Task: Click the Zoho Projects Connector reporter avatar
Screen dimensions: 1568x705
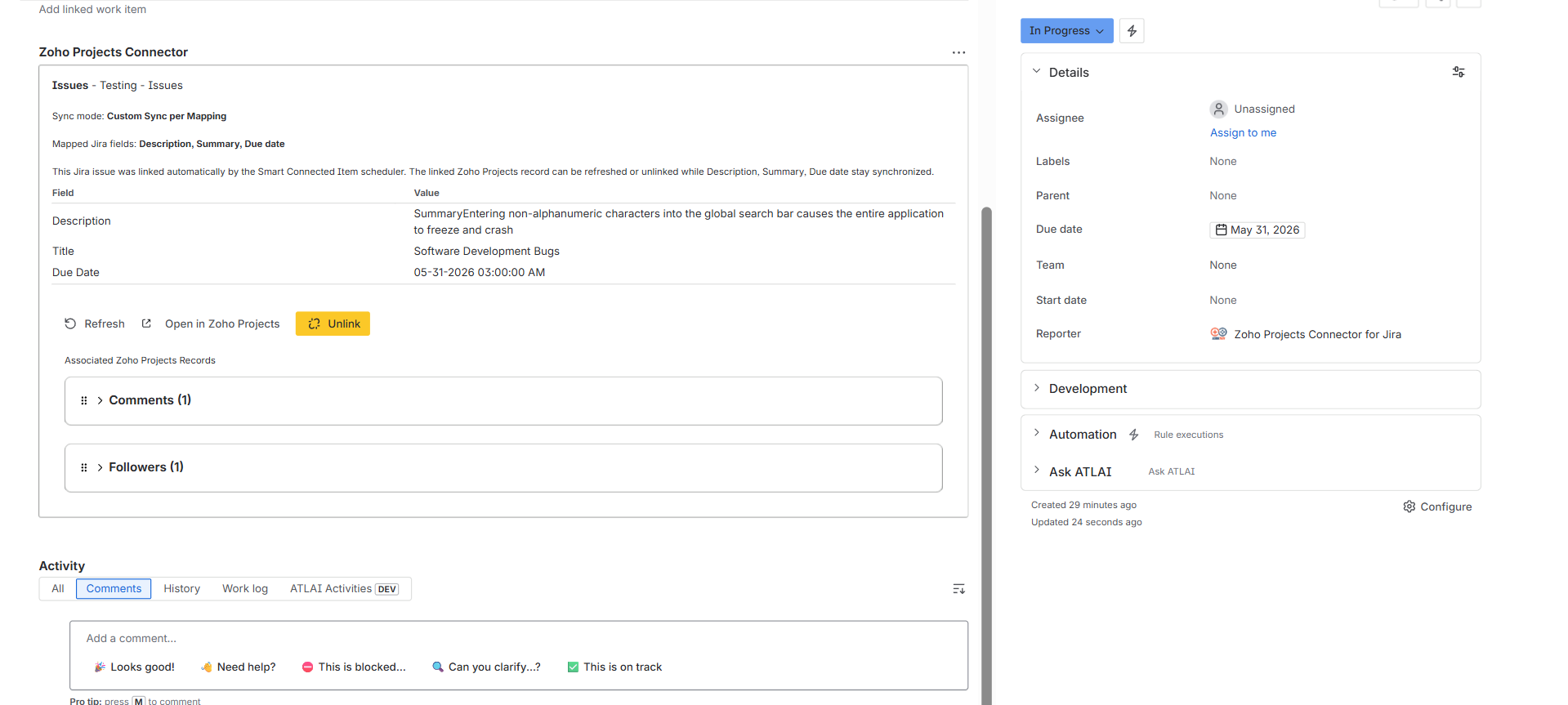Action: (x=1218, y=333)
